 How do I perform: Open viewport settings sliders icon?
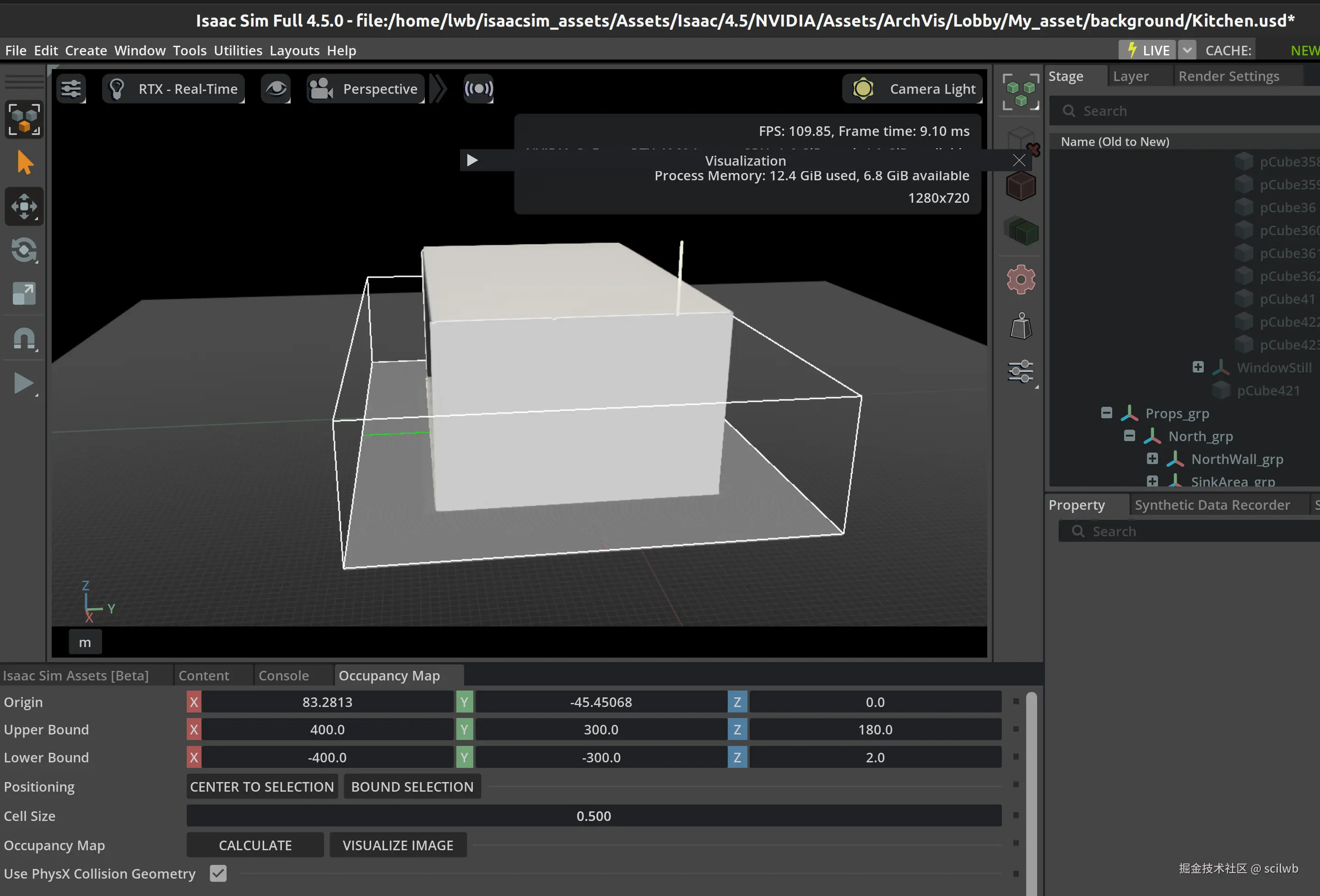tap(71, 89)
